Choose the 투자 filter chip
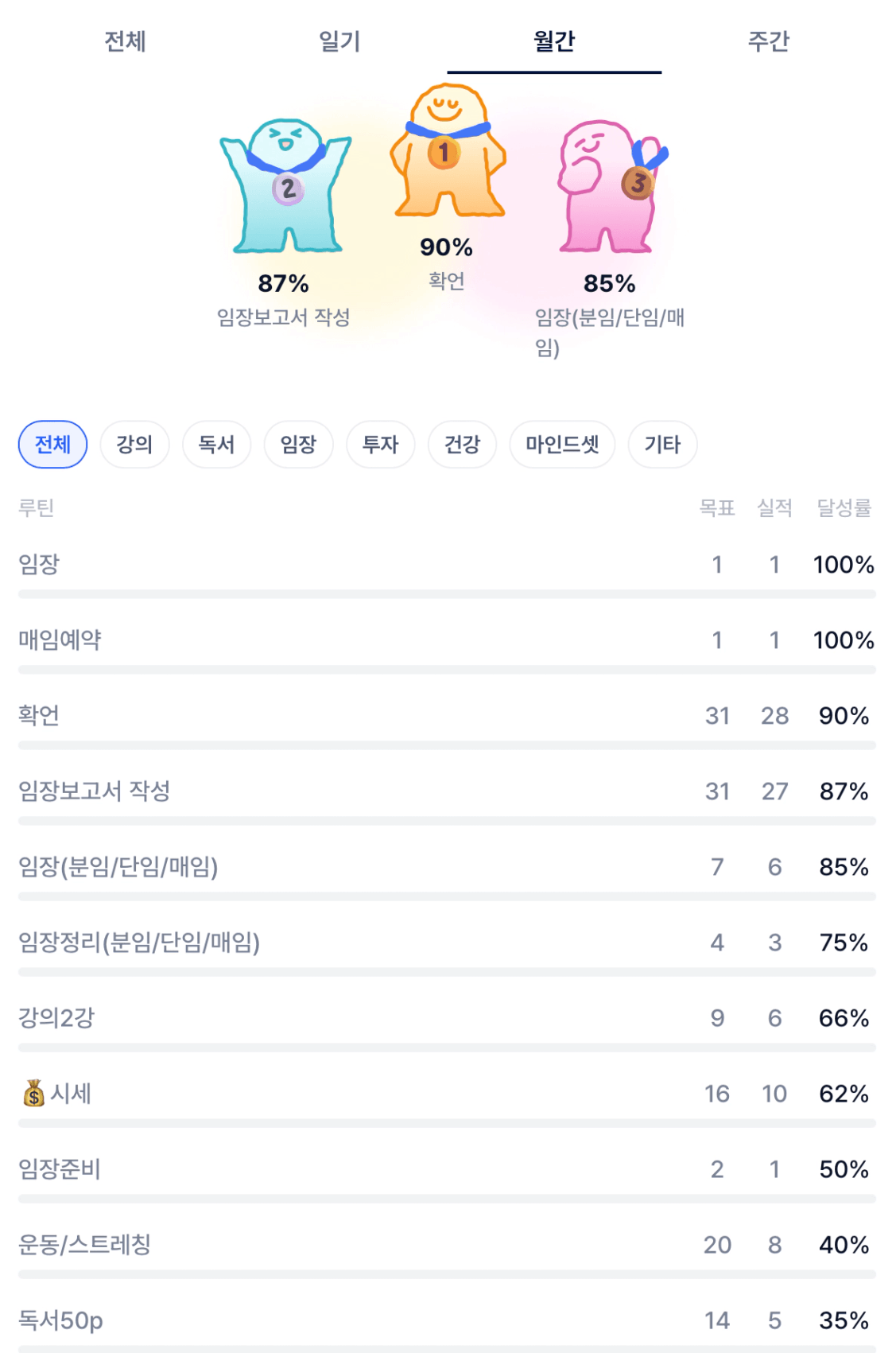Screen dimensions: 896x1353 click(380, 444)
